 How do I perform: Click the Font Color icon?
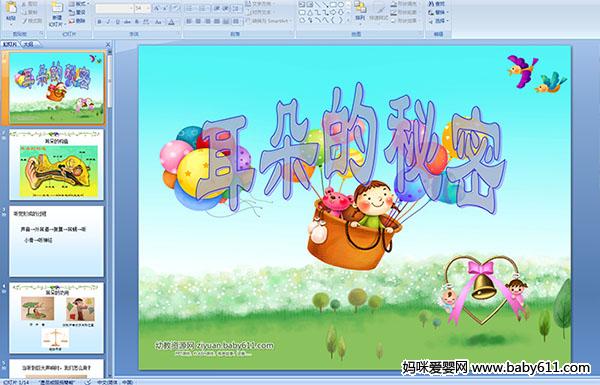coord(171,22)
